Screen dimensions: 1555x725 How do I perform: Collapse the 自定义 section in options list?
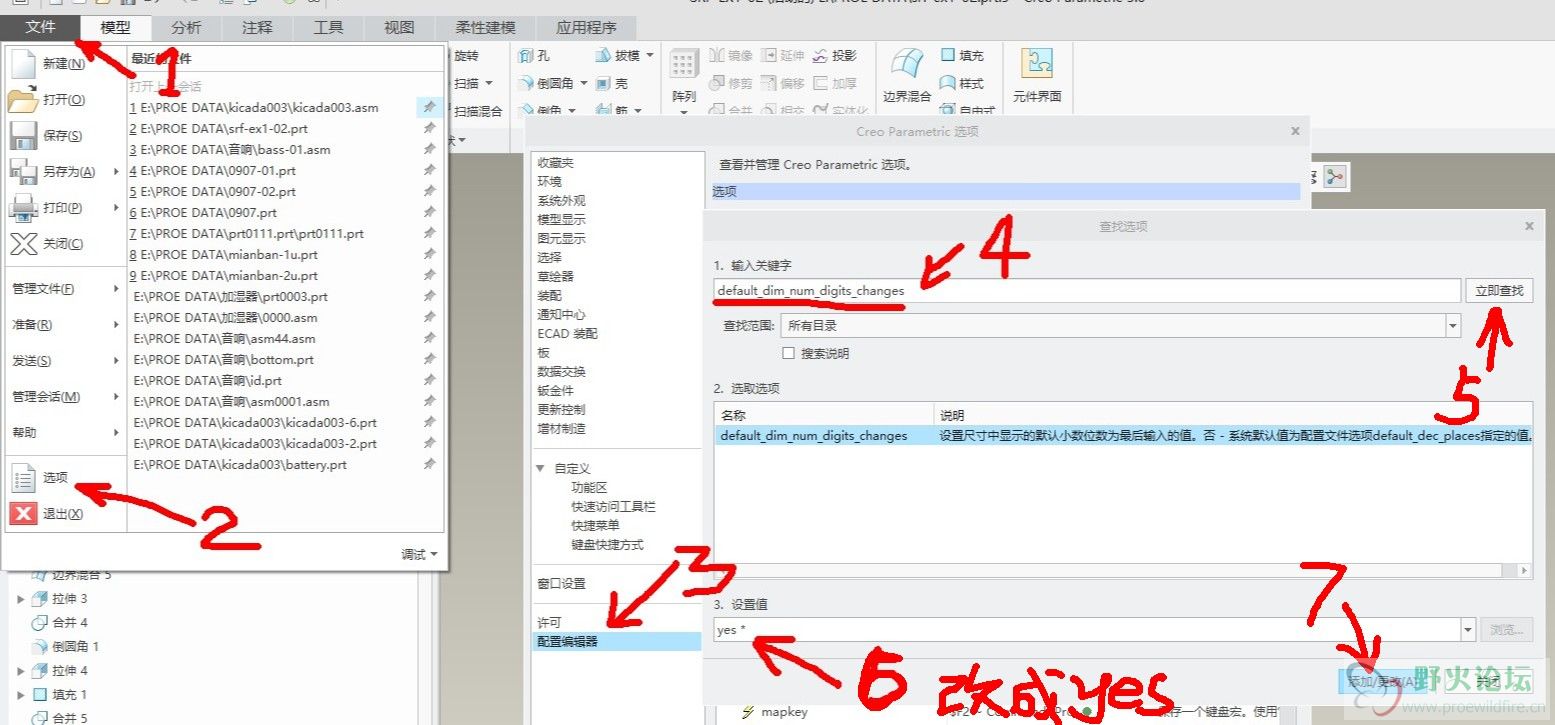[x=541, y=468]
